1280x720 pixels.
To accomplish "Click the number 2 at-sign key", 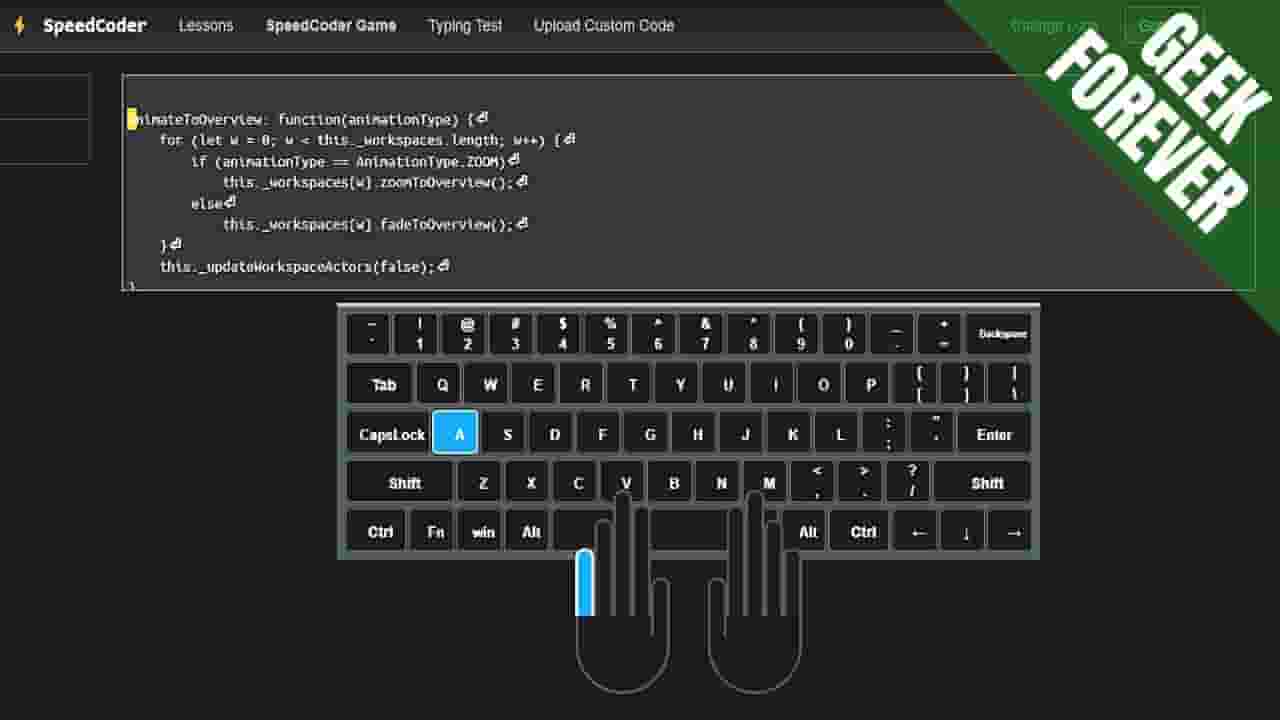I will click(x=463, y=334).
